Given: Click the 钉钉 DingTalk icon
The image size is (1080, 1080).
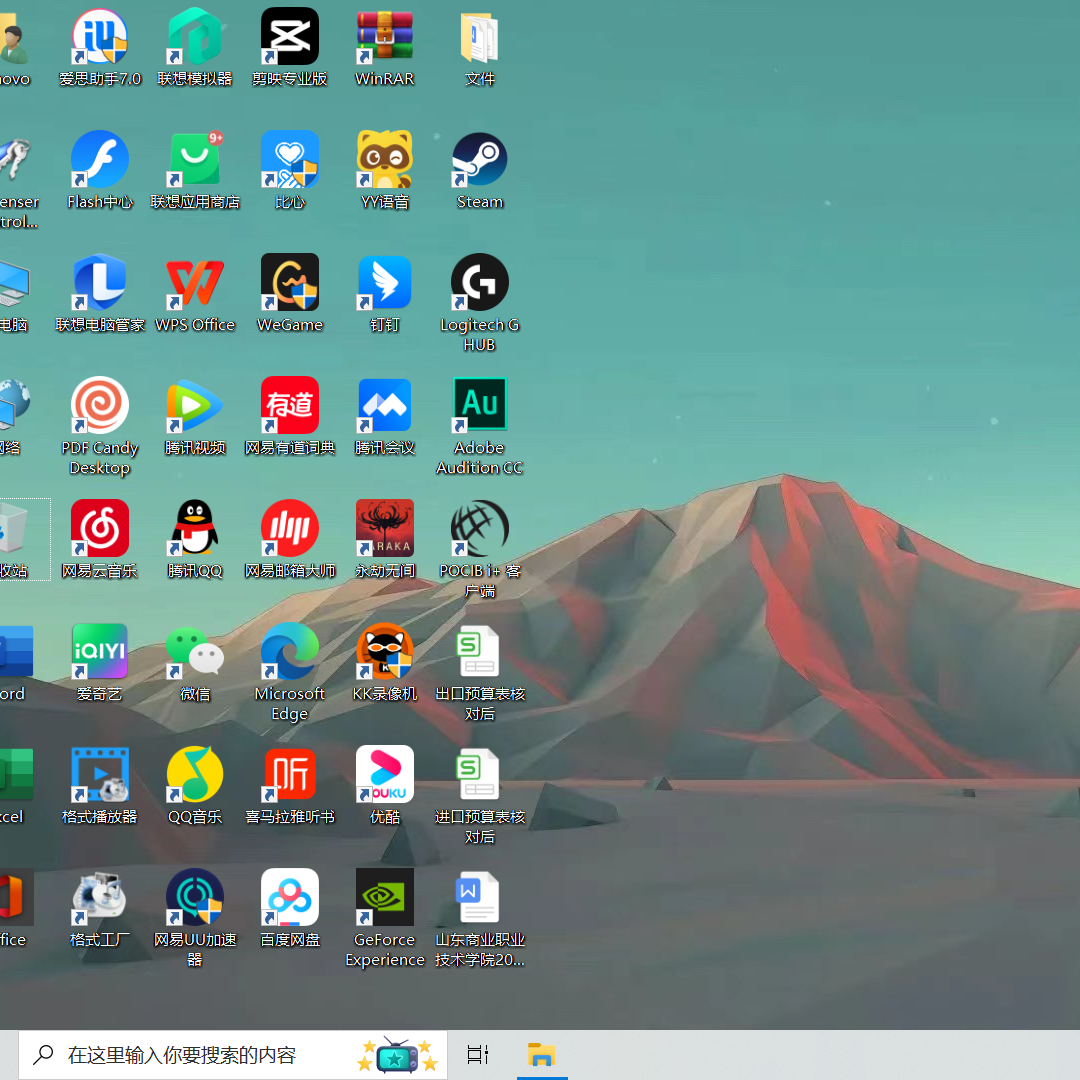Looking at the screenshot, I should [x=385, y=285].
